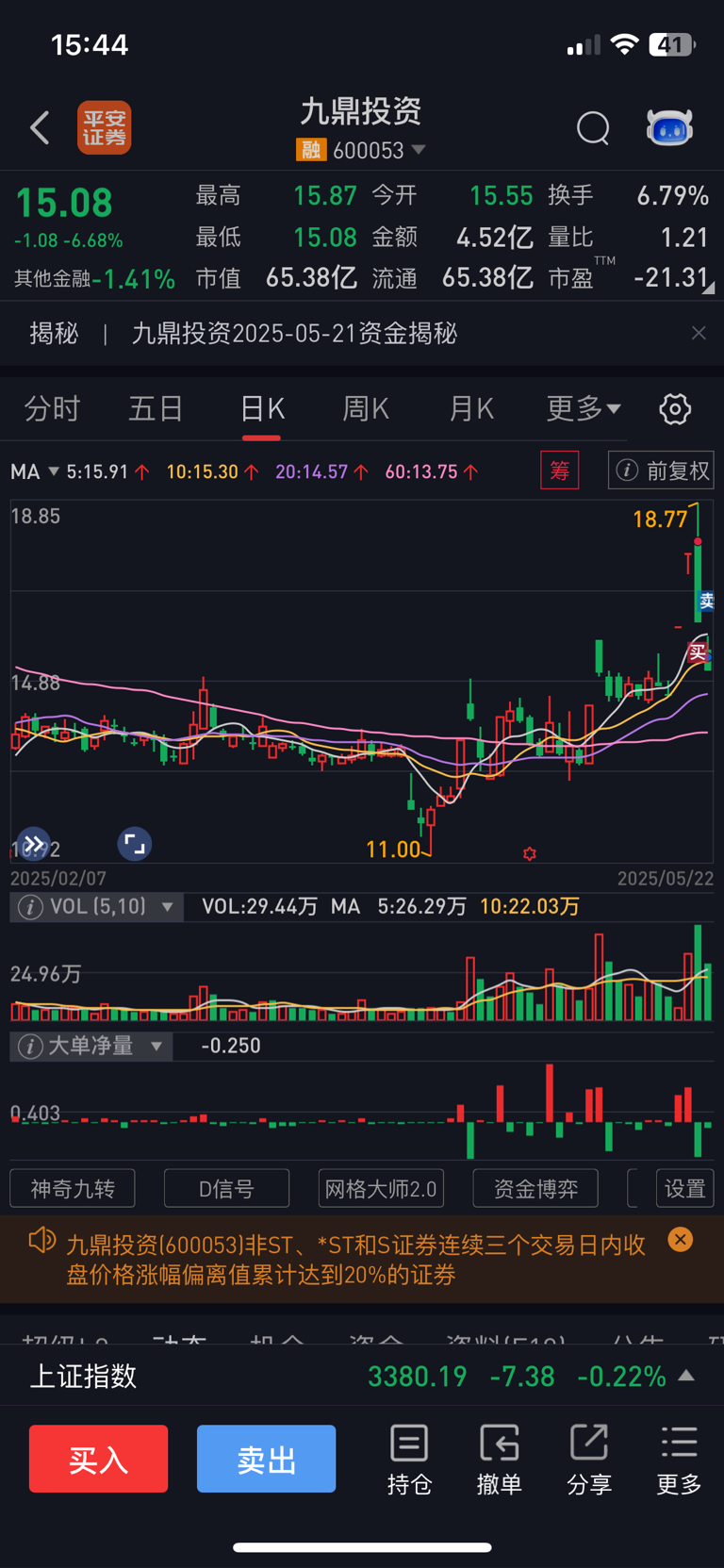This screenshot has width=724, height=1568.
Task: Open the search magnifier icon
Action: pyautogui.click(x=593, y=128)
